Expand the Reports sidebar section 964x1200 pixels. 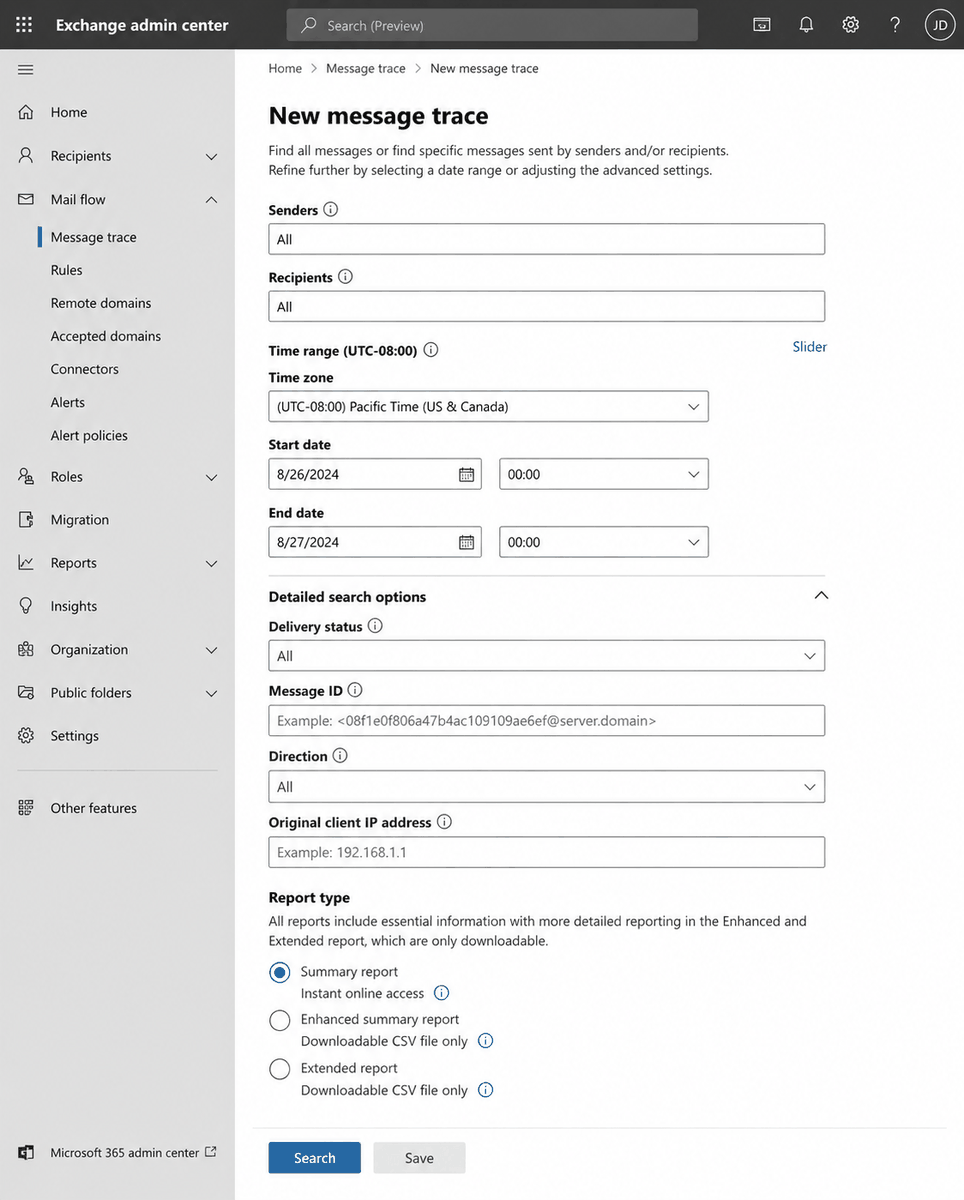pos(211,563)
